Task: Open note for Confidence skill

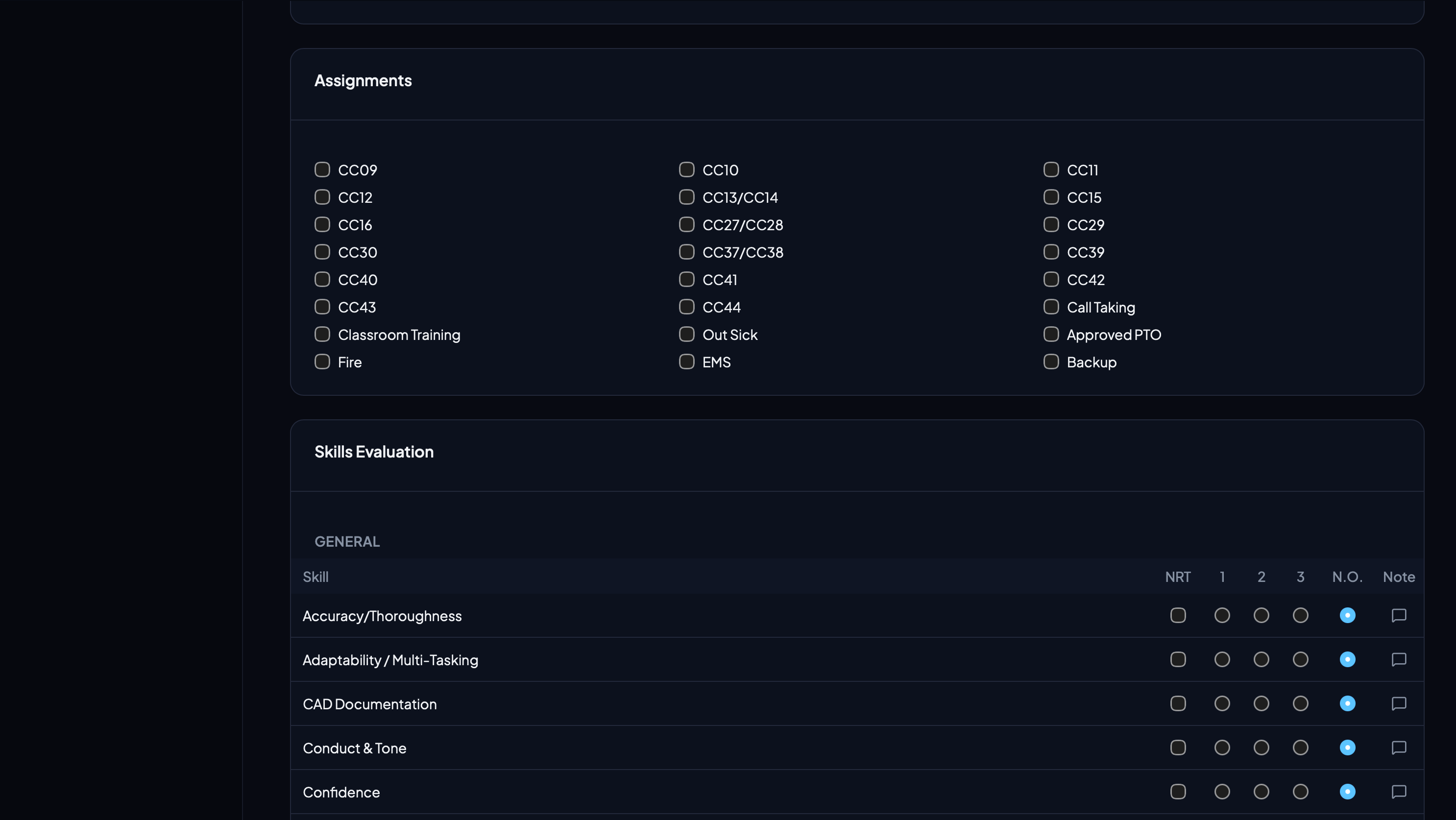Action: [x=1398, y=792]
